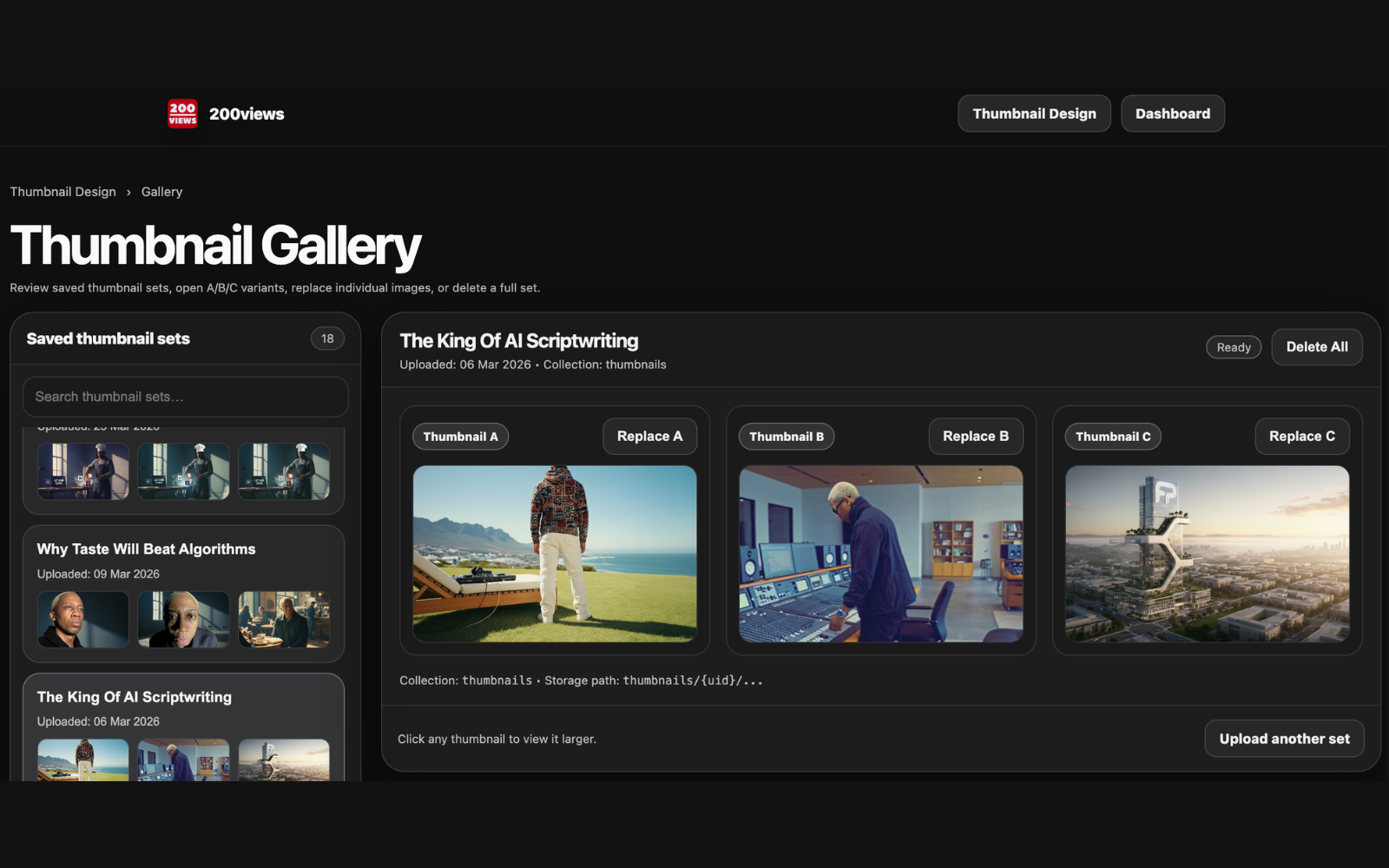Click the Gallery breadcrumb link
Image resolution: width=1389 pixels, height=868 pixels.
point(161,191)
